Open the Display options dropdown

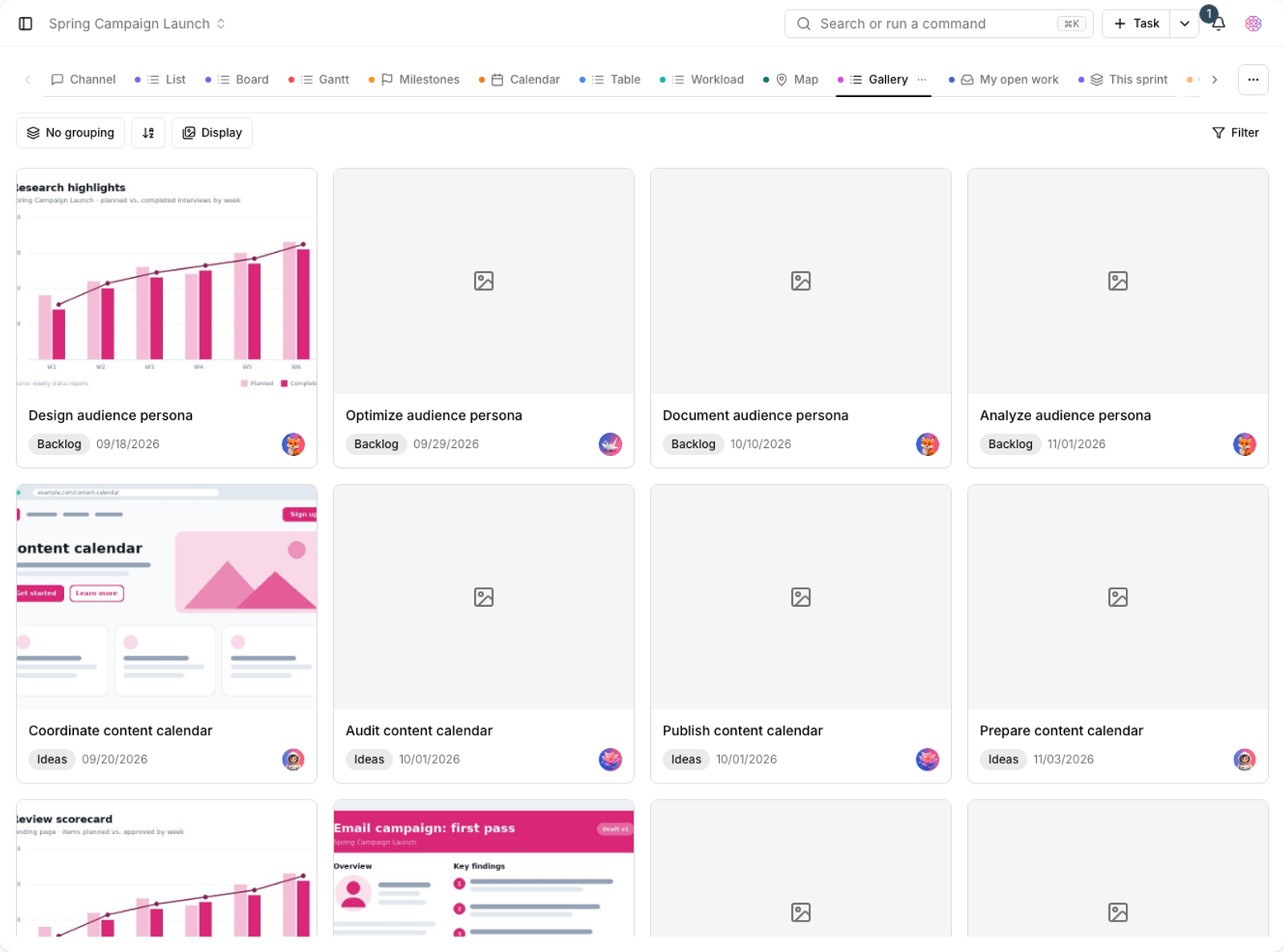click(212, 132)
